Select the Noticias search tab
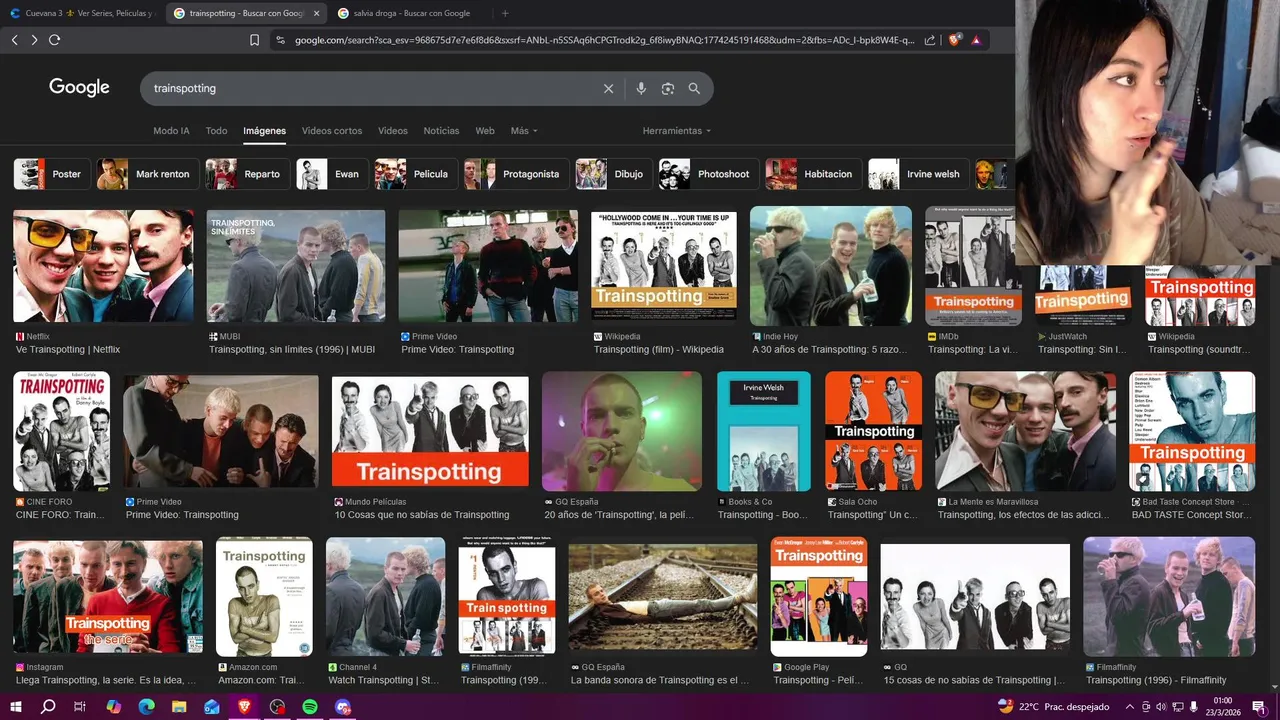The height and width of the screenshot is (720, 1280). [x=441, y=131]
